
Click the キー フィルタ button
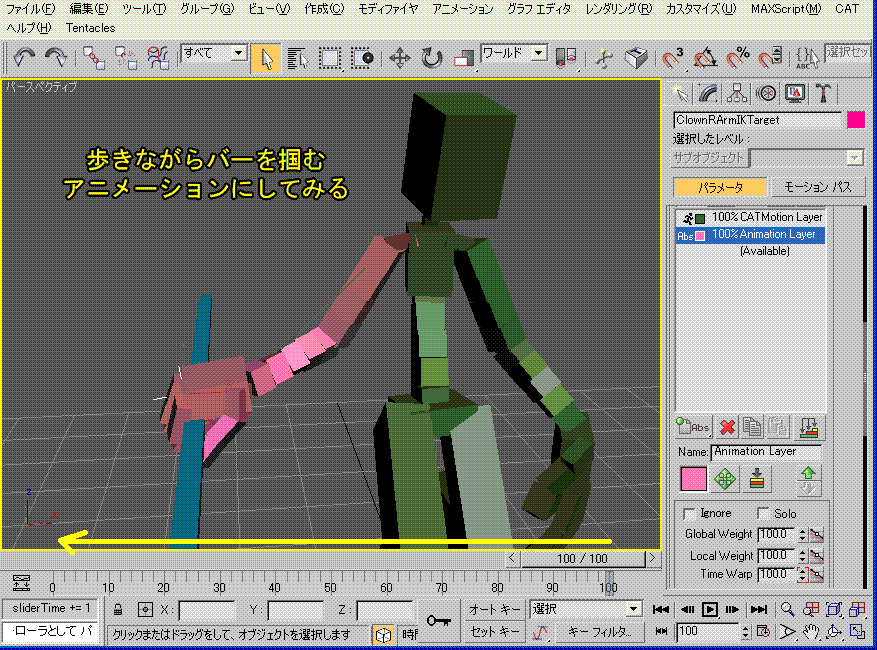coord(600,632)
